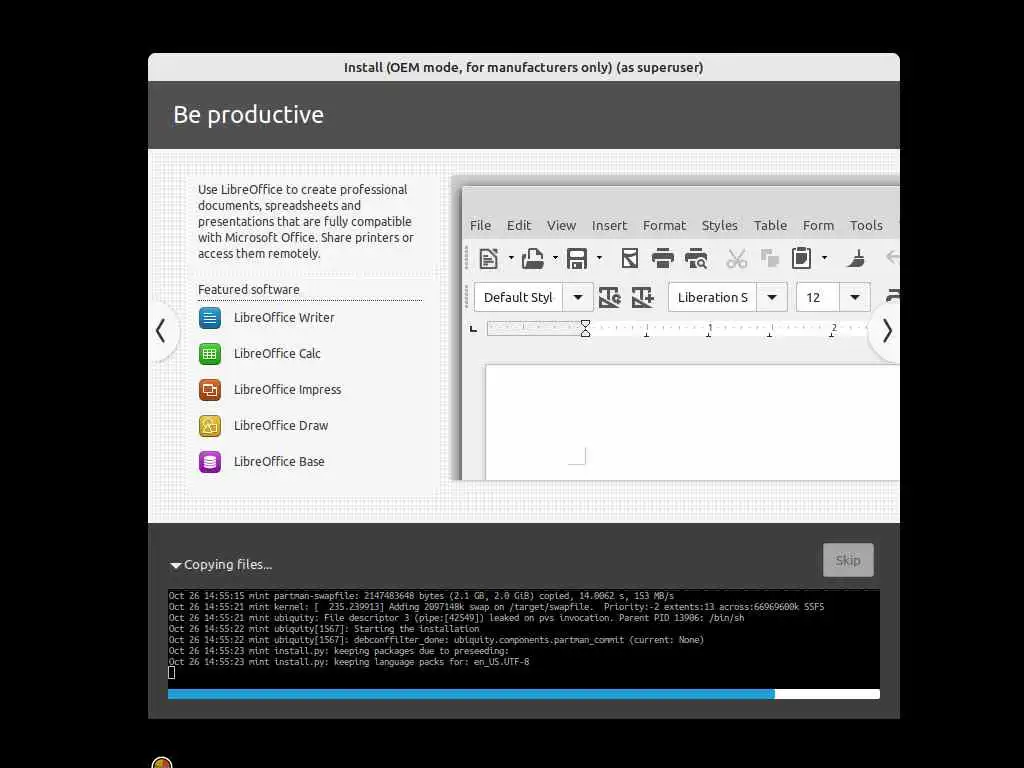Advance to next slide with right arrow
The image size is (1024, 768).
(886, 330)
